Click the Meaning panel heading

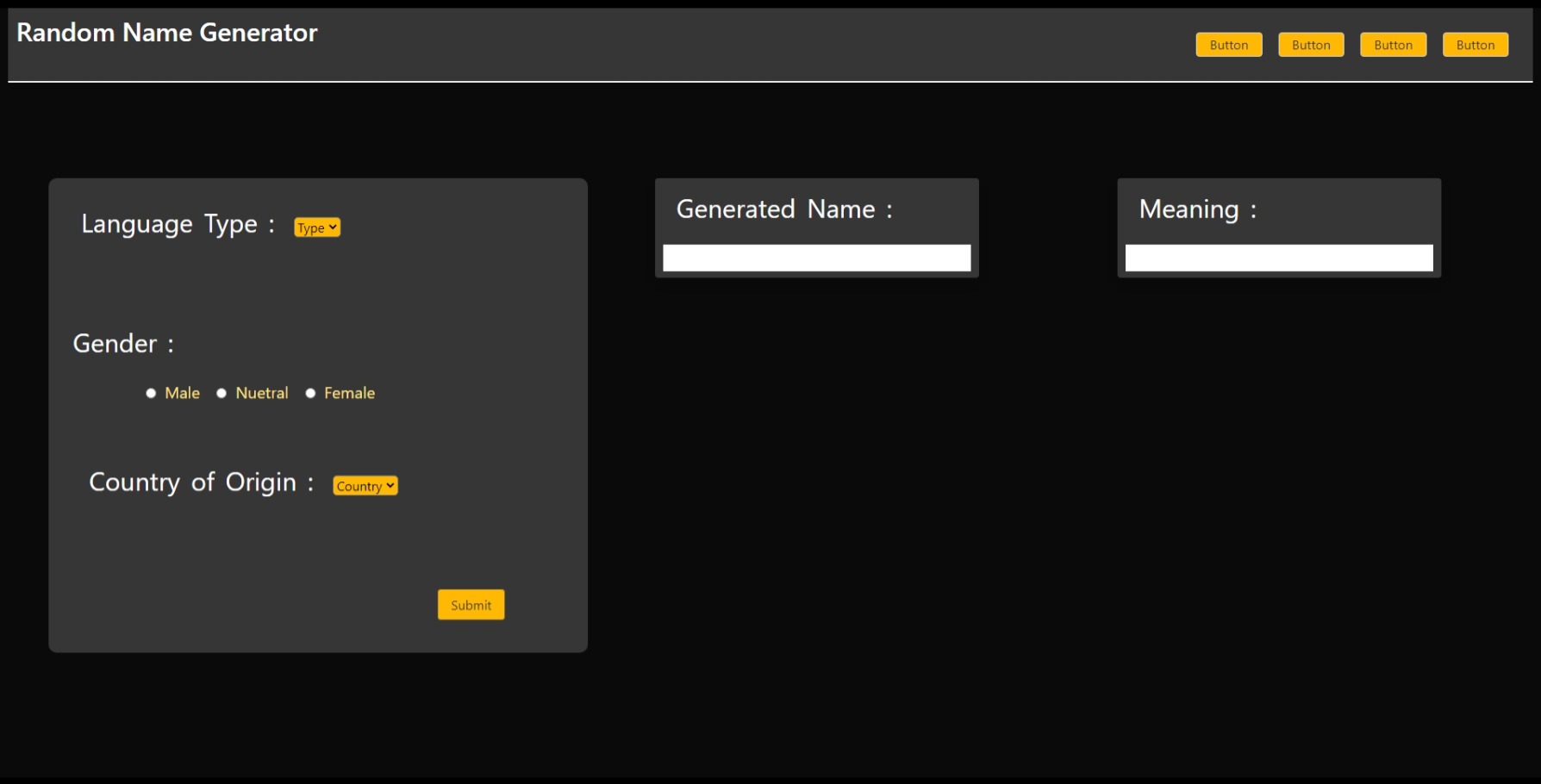pyautogui.click(x=1197, y=208)
